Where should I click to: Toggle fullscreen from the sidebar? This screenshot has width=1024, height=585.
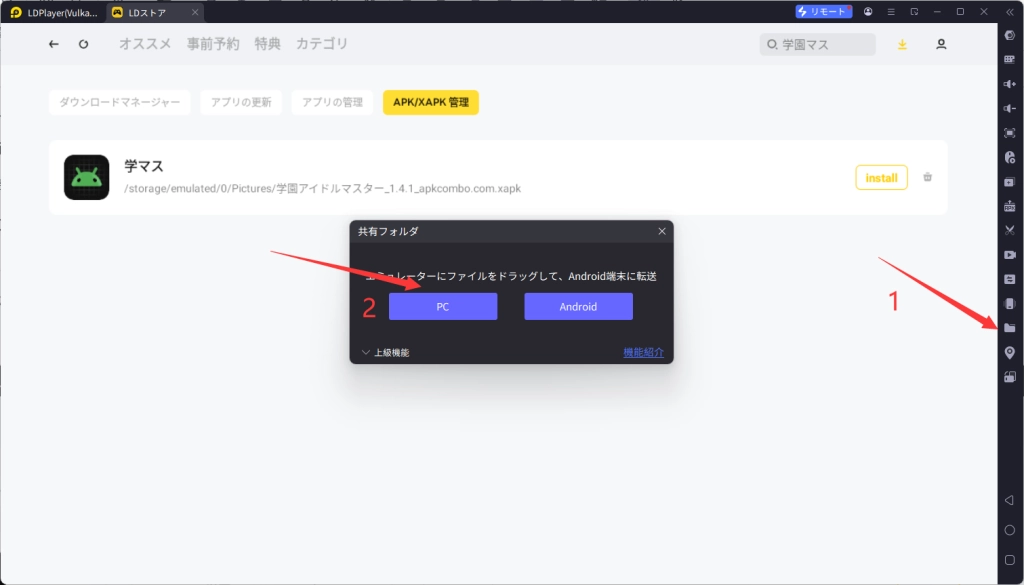[1010, 133]
